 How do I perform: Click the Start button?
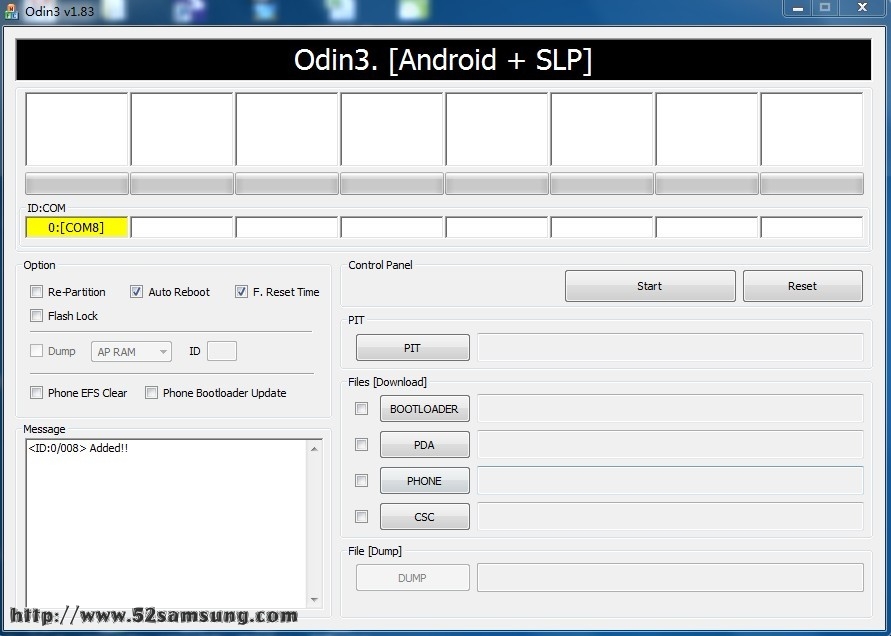click(650, 286)
